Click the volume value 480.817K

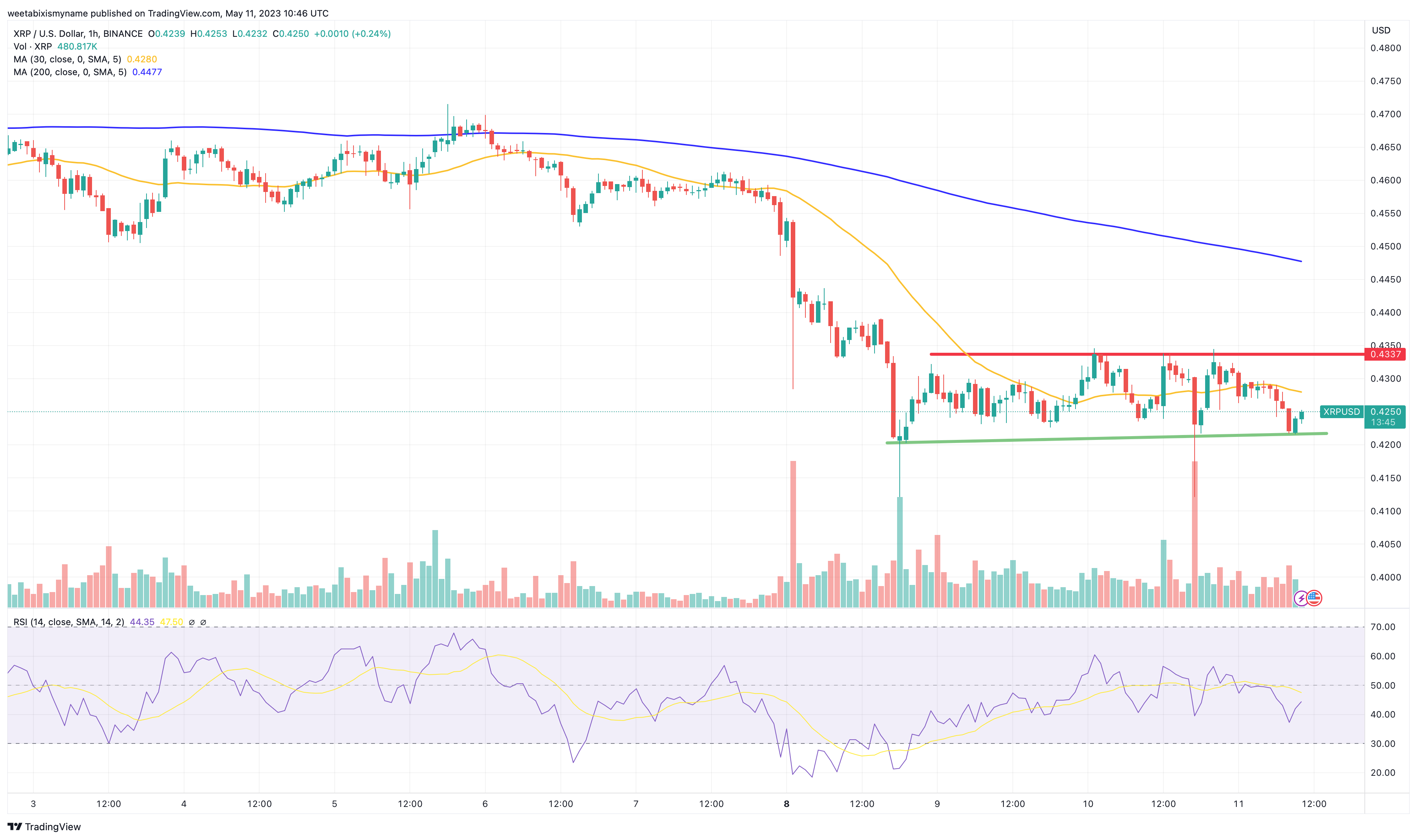(x=77, y=47)
